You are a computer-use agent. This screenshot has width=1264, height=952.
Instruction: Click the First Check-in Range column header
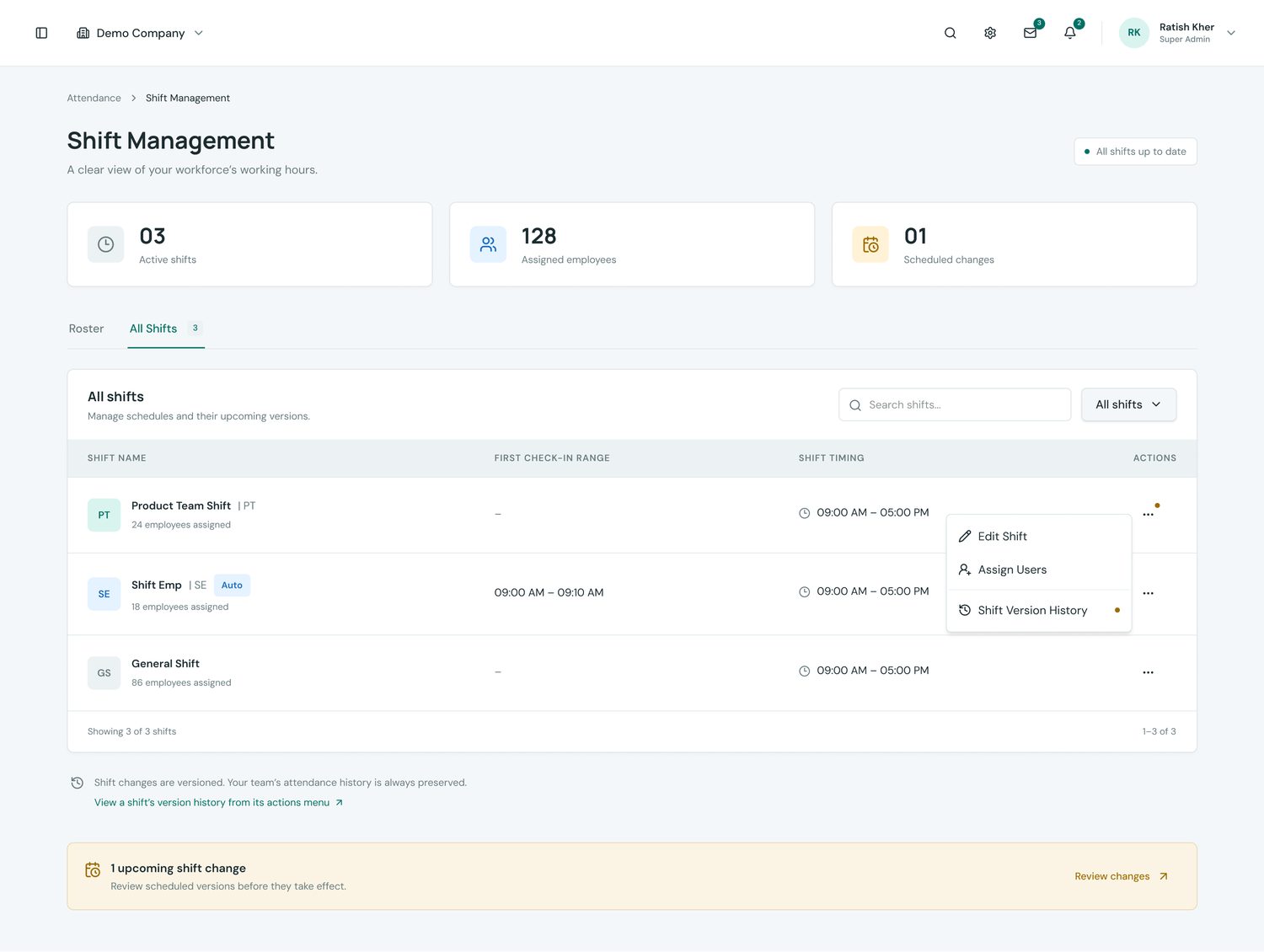coord(552,458)
